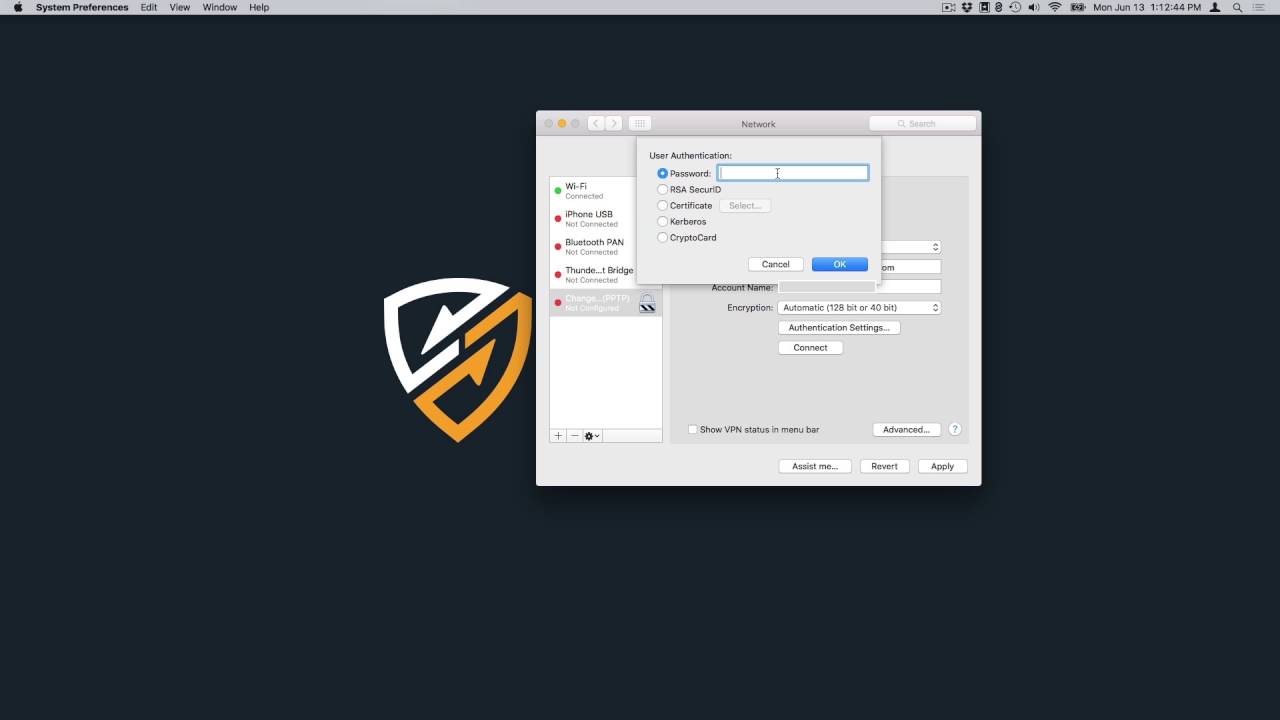Open the Window menu
The width and height of the screenshot is (1280, 720).
pos(220,7)
